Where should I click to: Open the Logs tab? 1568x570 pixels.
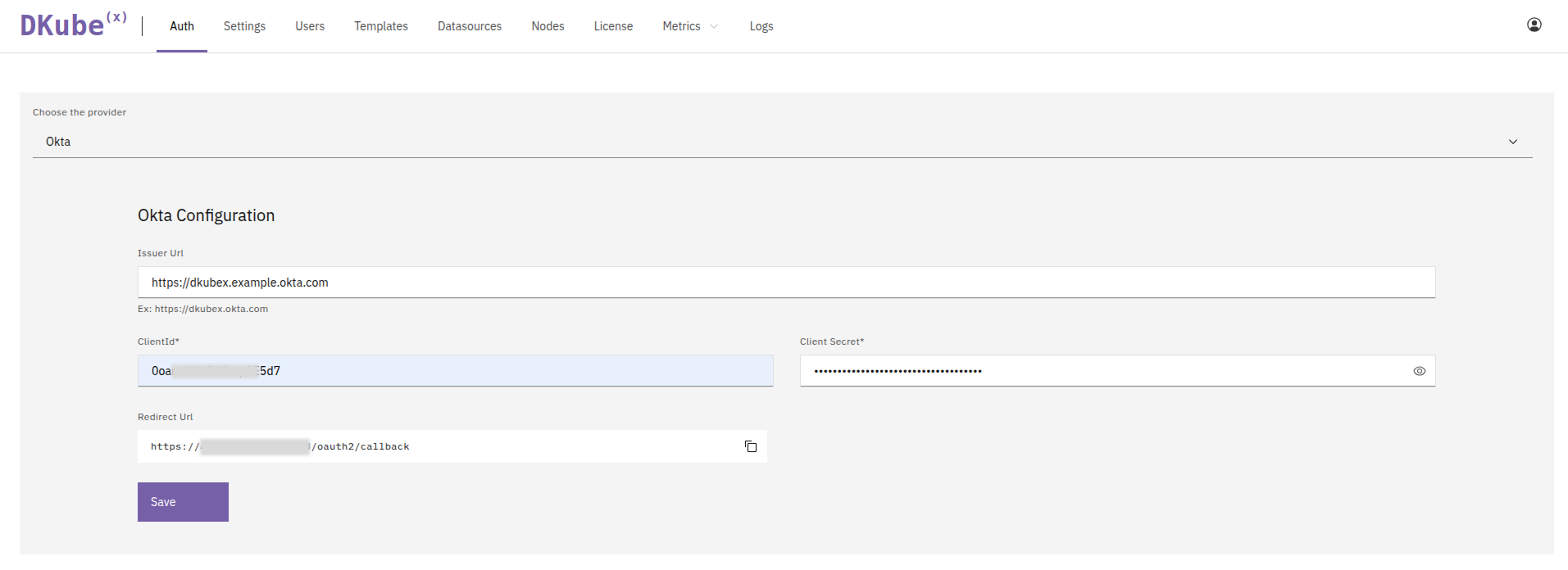(761, 26)
